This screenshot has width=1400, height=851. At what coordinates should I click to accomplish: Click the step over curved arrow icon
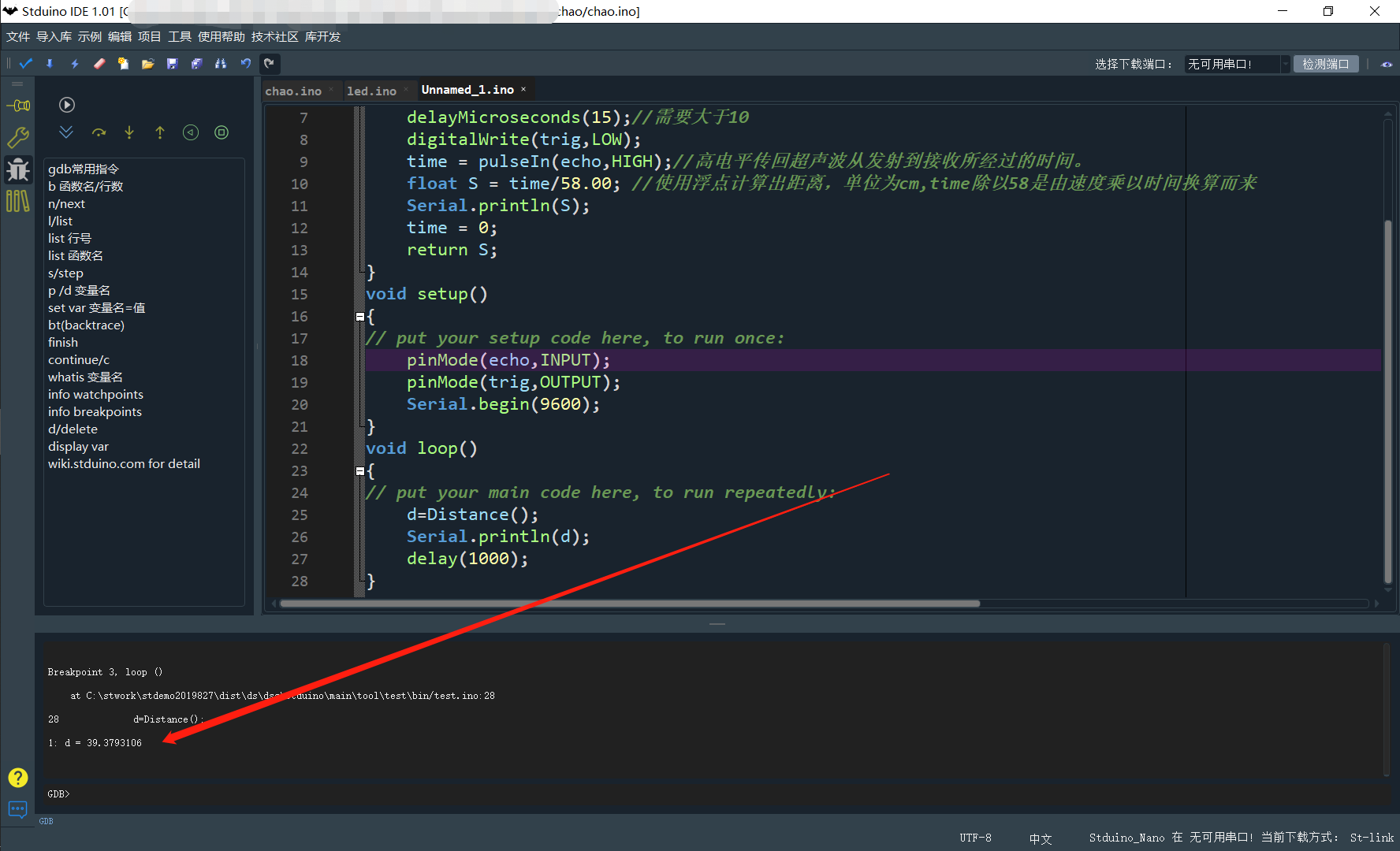tap(99, 132)
